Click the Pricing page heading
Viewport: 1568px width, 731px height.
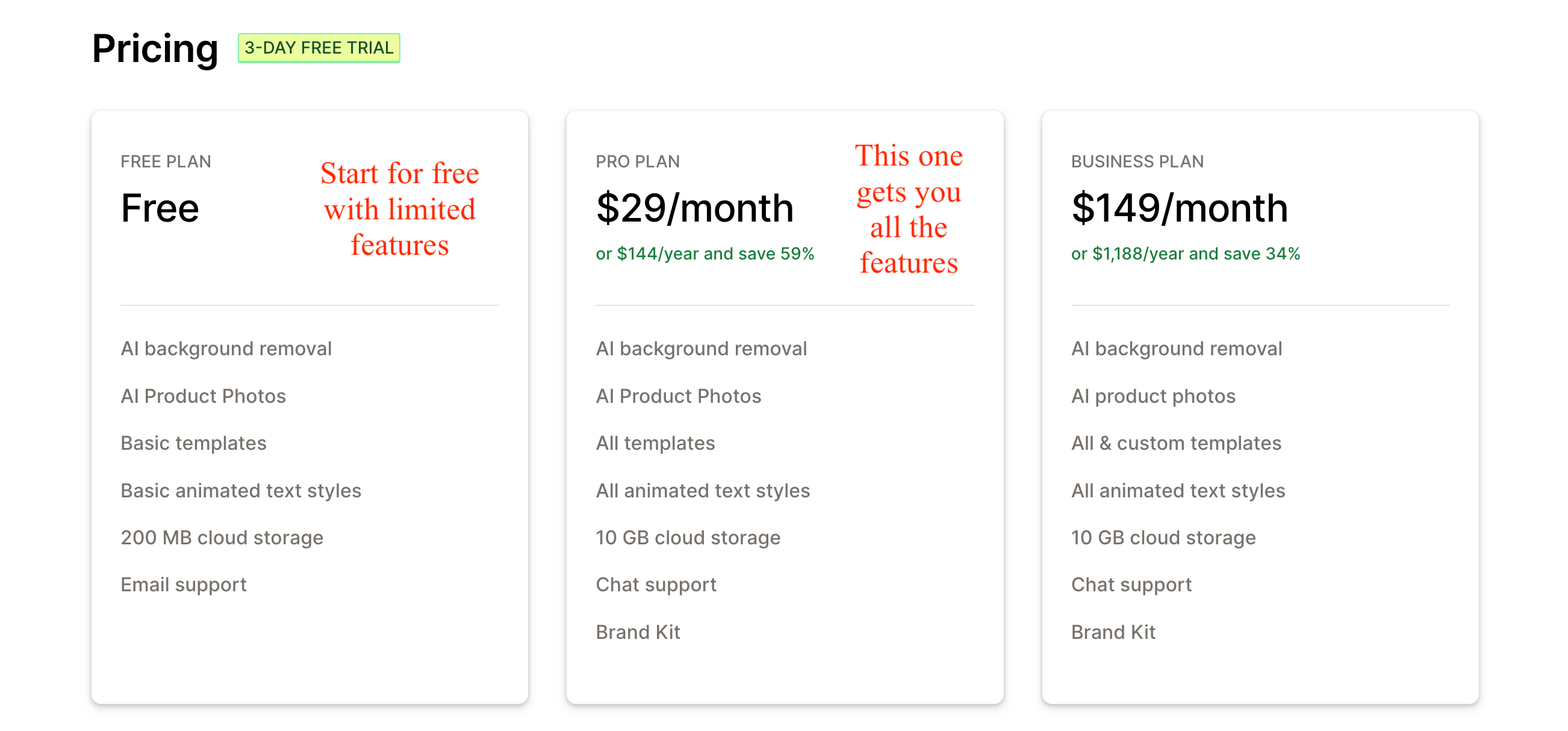point(155,48)
